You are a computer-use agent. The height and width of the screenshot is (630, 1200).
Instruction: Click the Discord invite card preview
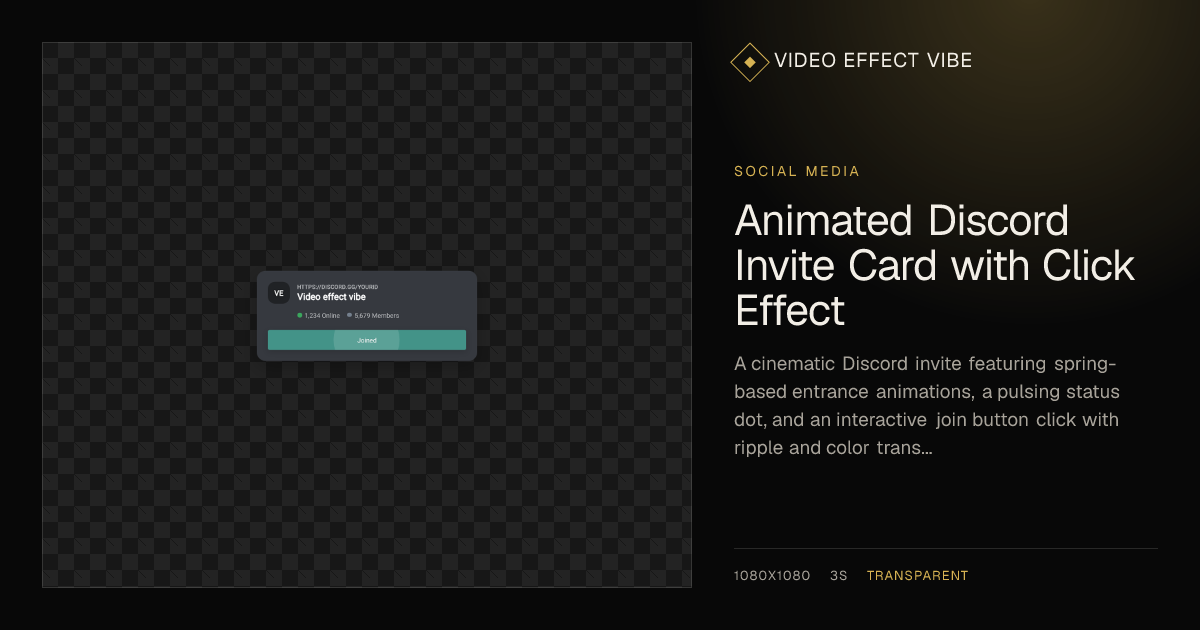tap(367, 315)
